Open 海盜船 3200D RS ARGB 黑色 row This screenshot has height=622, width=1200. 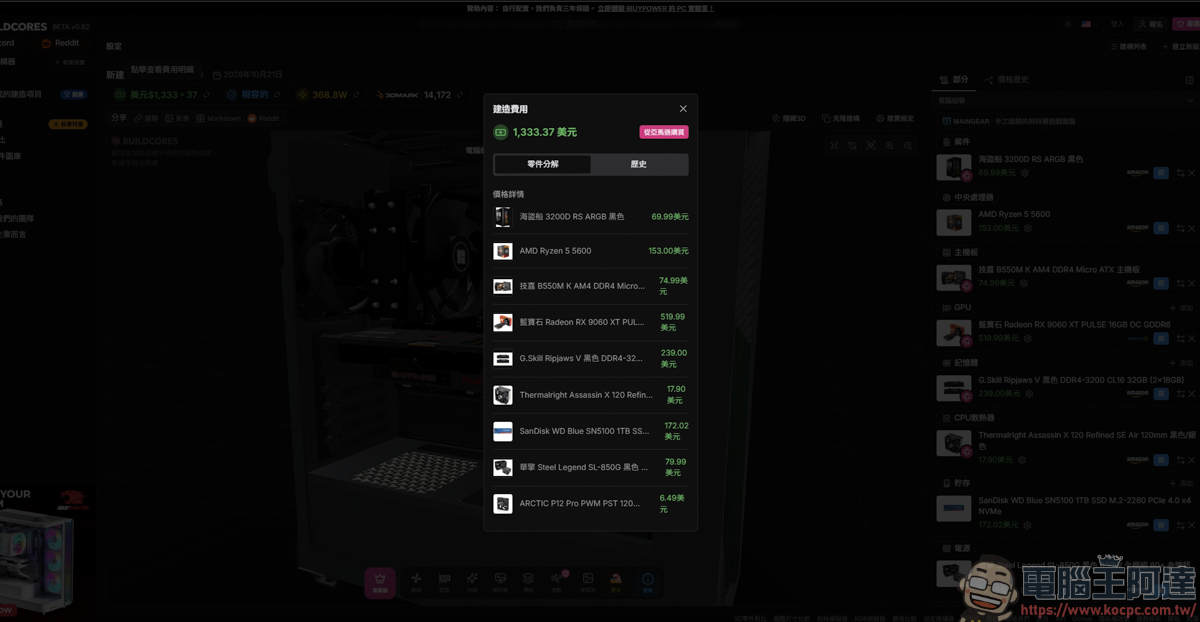tap(591, 216)
